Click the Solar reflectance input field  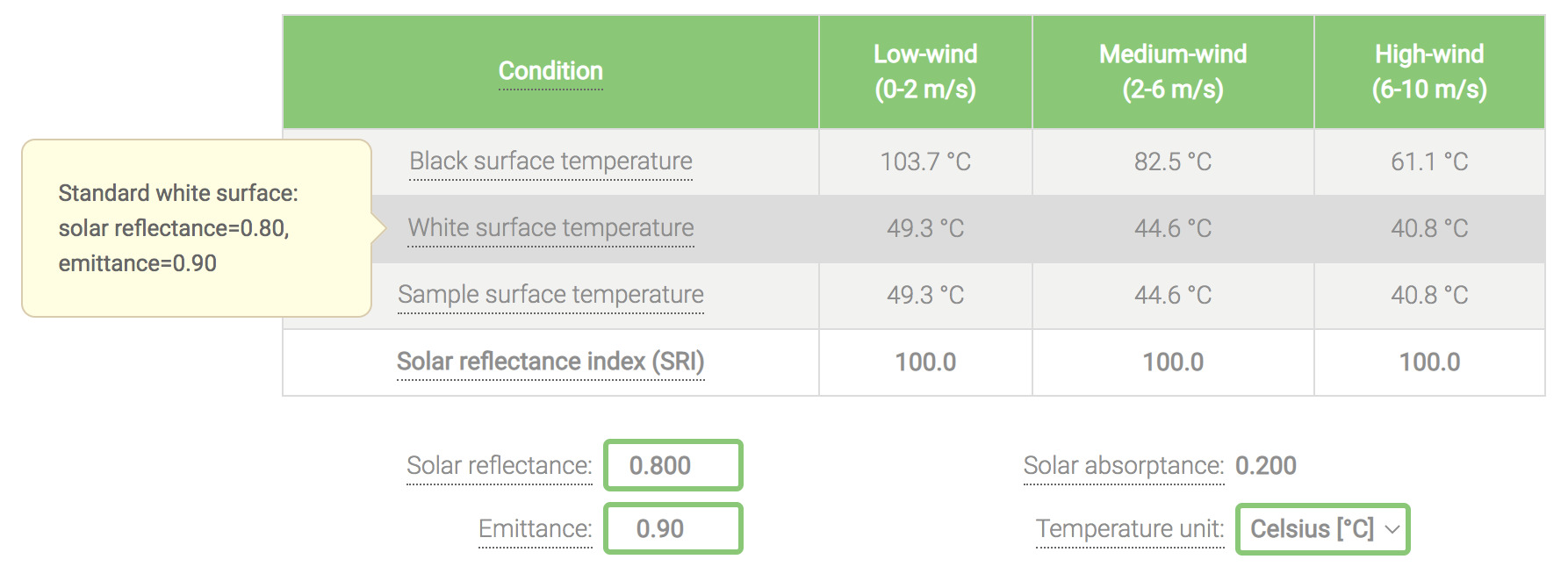pyautogui.click(x=673, y=465)
